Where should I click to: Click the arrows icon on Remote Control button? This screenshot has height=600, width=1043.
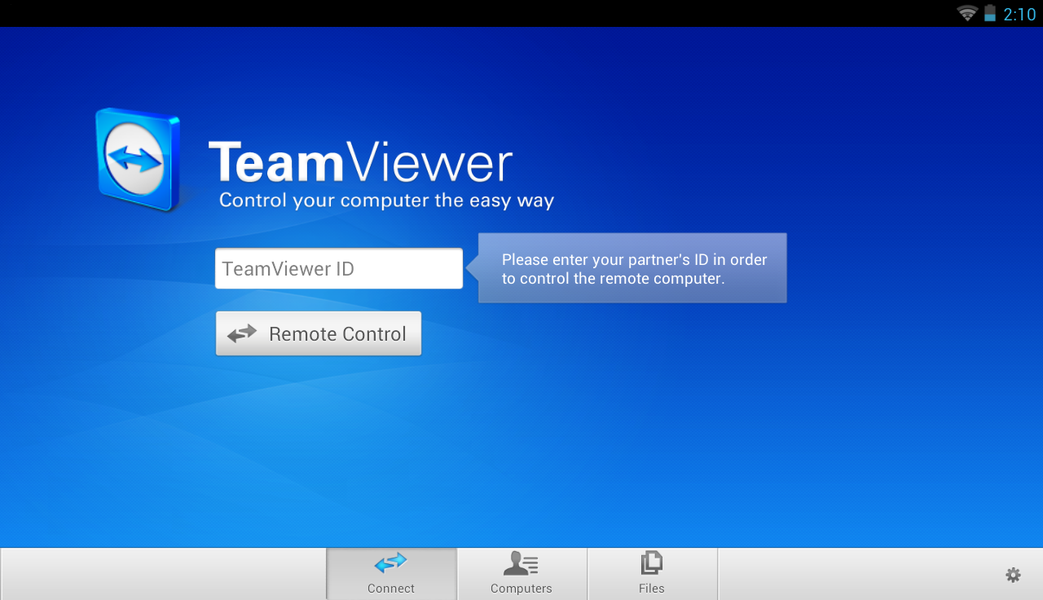tap(242, 333)
